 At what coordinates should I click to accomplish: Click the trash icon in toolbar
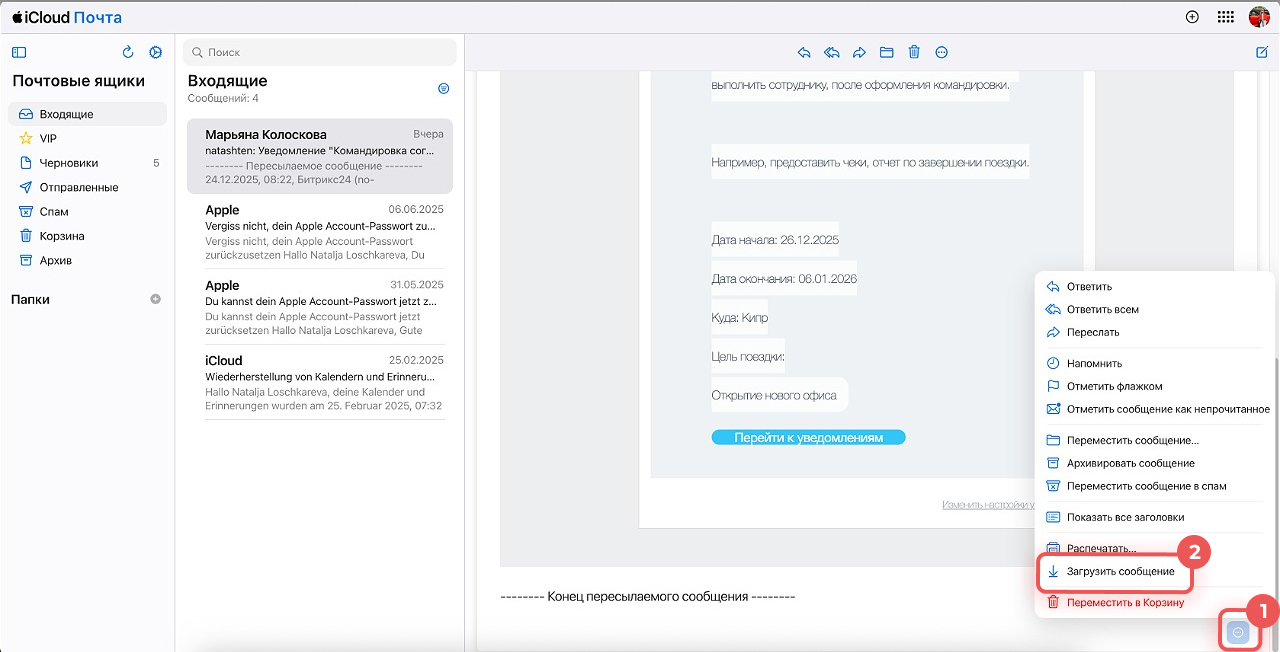[914, 53]
